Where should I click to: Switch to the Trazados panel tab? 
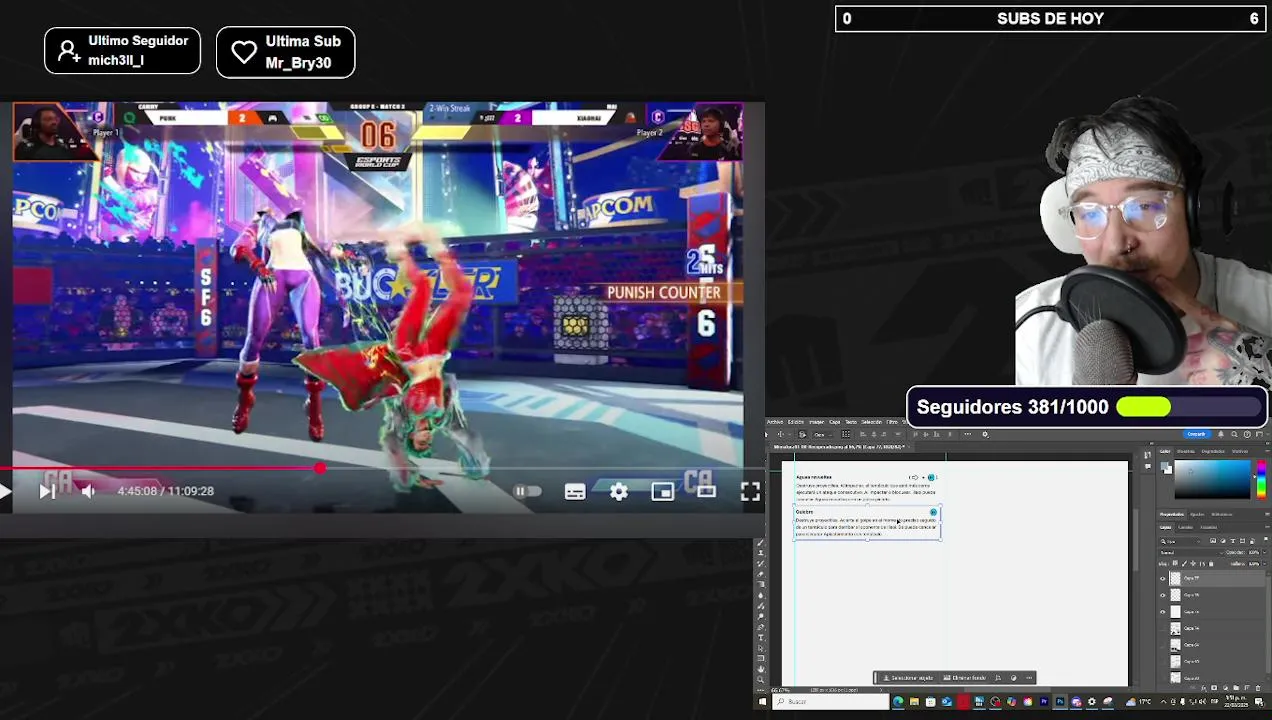[x=1208, y=527]
